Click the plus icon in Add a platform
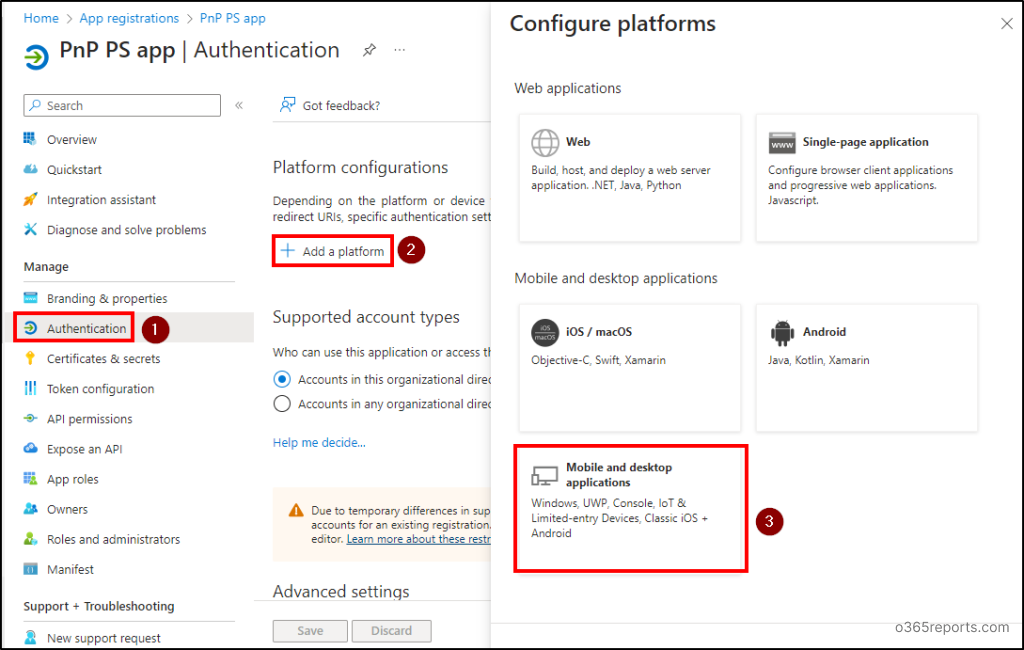Viewport: 1024px width, 650px height. (x=287, y=250)
